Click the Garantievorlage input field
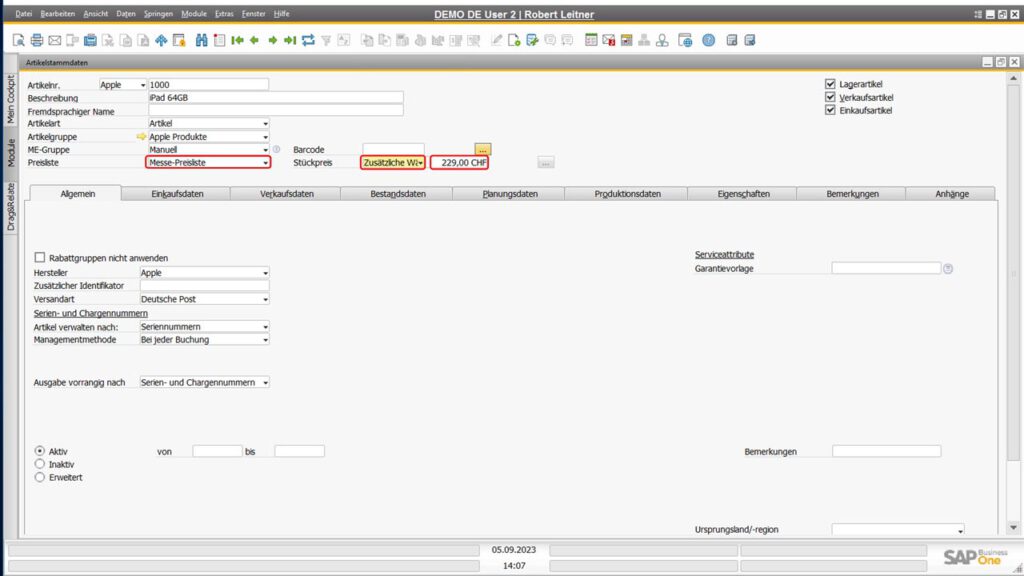 tap(886, 268)
